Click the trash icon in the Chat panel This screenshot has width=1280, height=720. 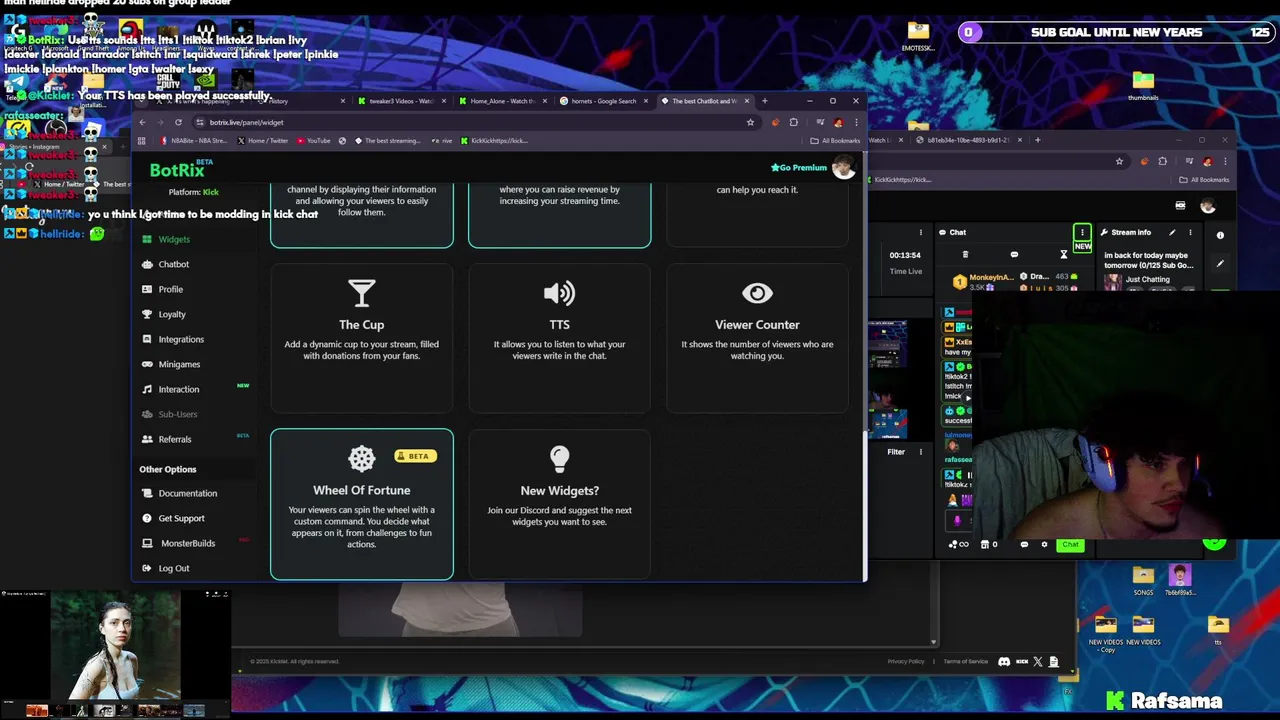point(965,255)
